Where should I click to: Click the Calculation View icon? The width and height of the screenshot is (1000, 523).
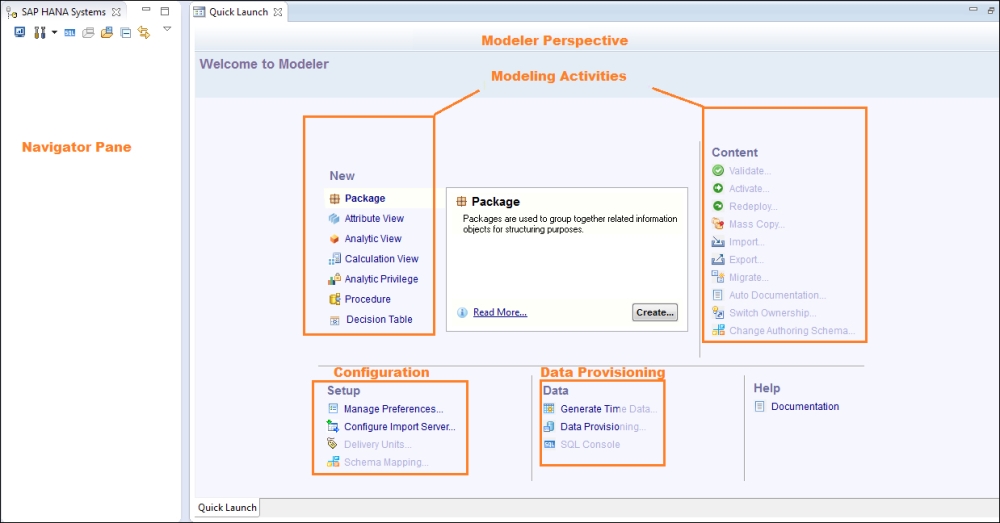[334, 258]
